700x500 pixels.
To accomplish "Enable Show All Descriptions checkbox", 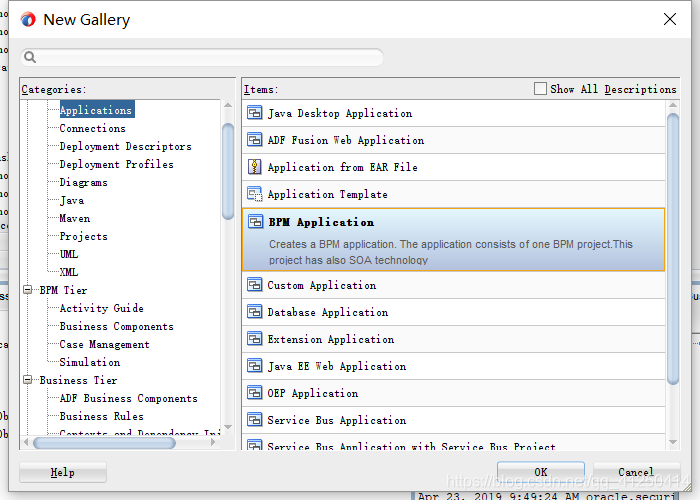I will tap(540, 88).
